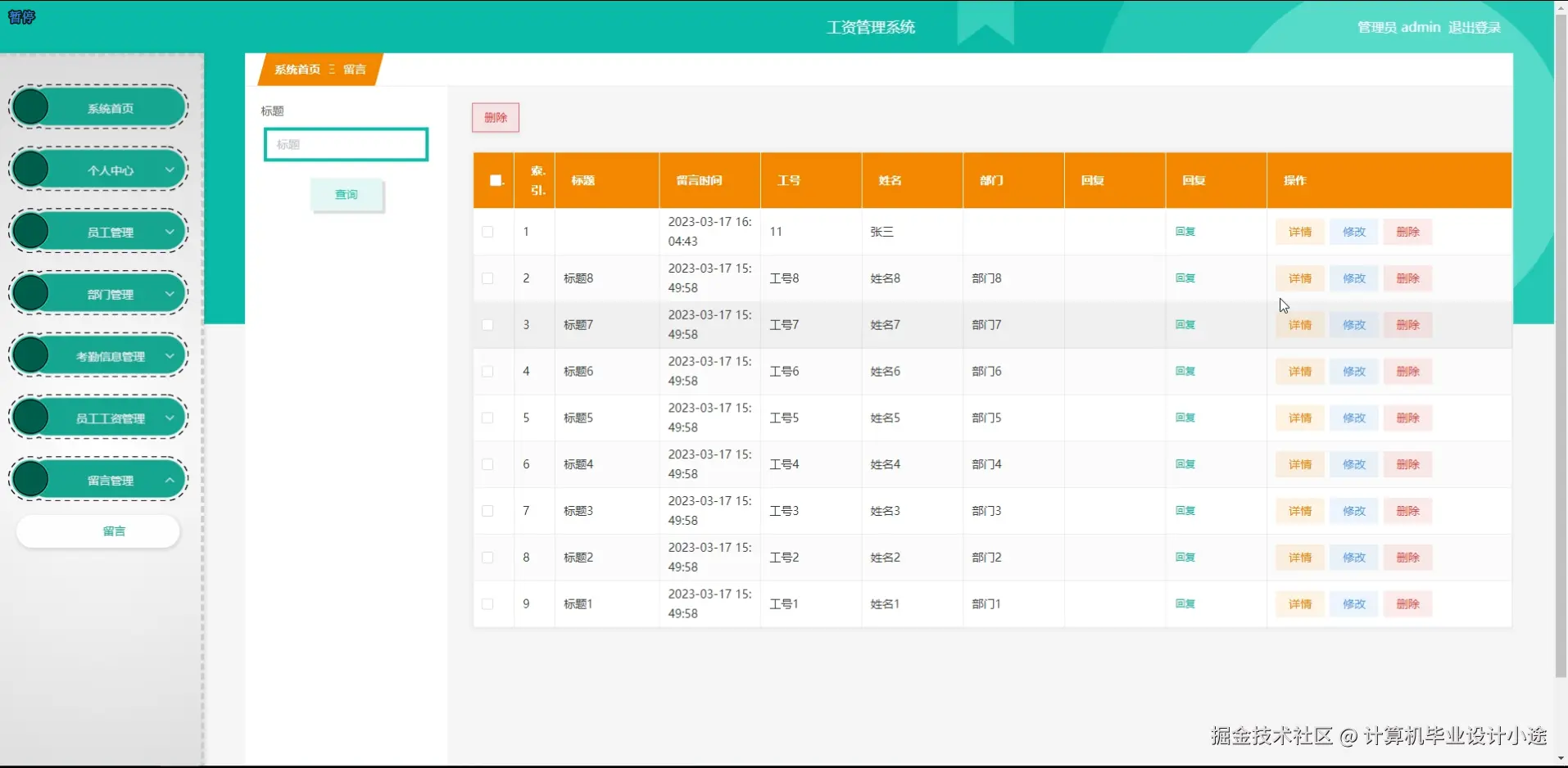This screenshot has width=1568, height=768.
Task: Expand the 部门管理 sidebar menu
Action: click(98, 294)
